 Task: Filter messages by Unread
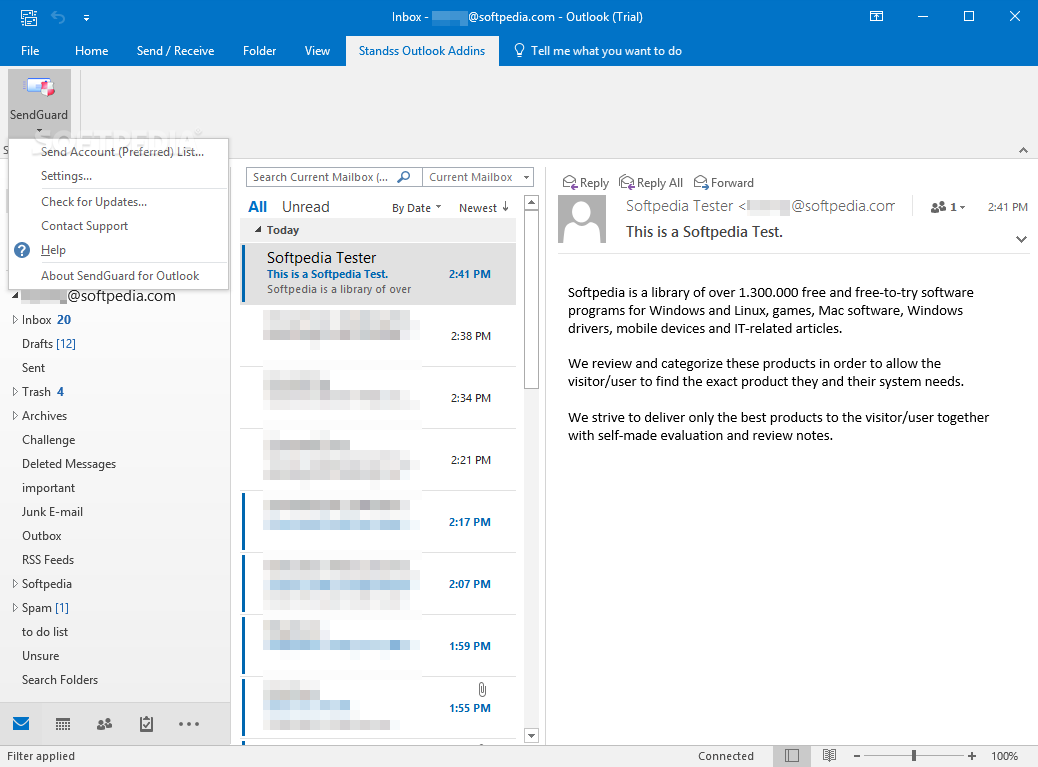[306, 207]
